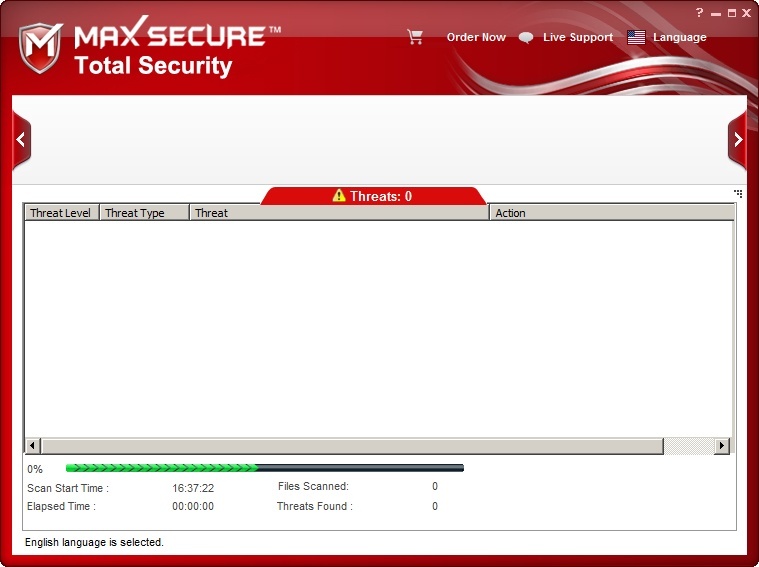
Task: Click the horizontal scrollbar thumb
Action: pyautogui.click(x=352, y=445)
